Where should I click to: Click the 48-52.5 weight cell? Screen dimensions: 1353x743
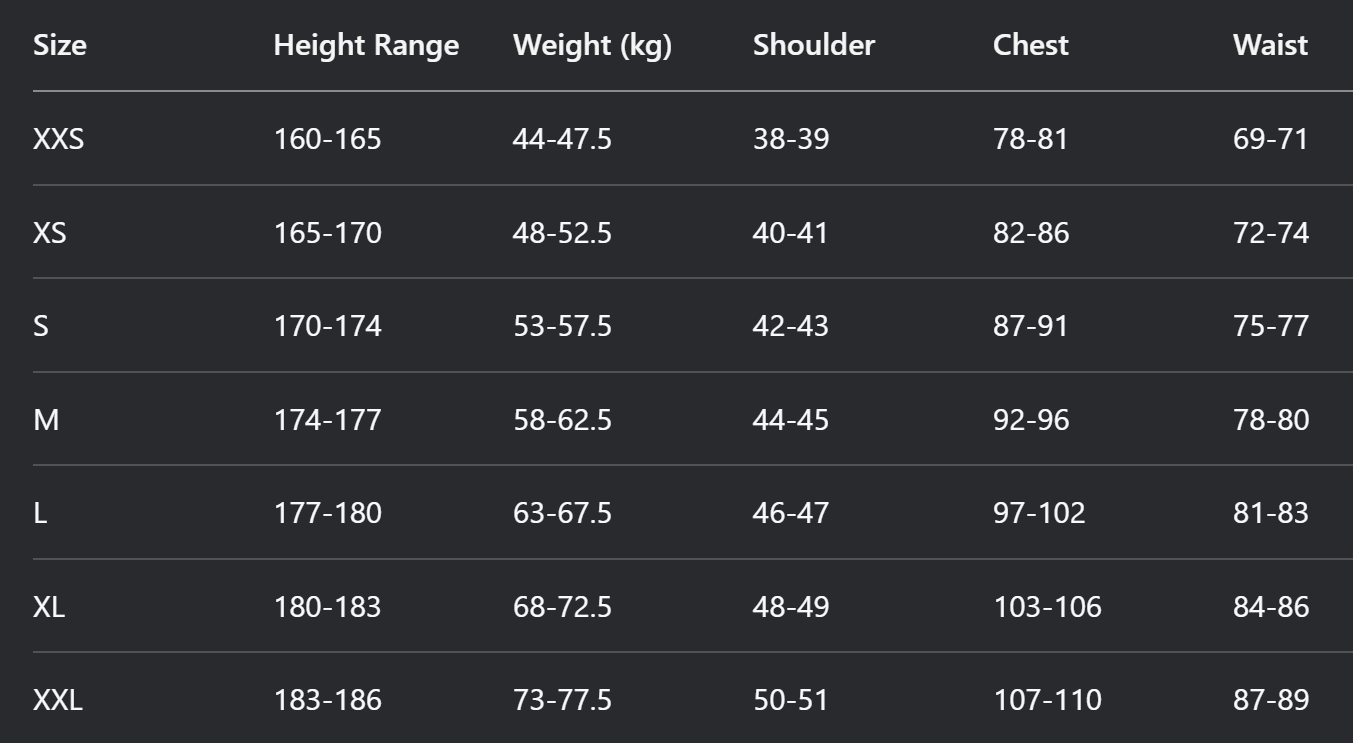562,233
